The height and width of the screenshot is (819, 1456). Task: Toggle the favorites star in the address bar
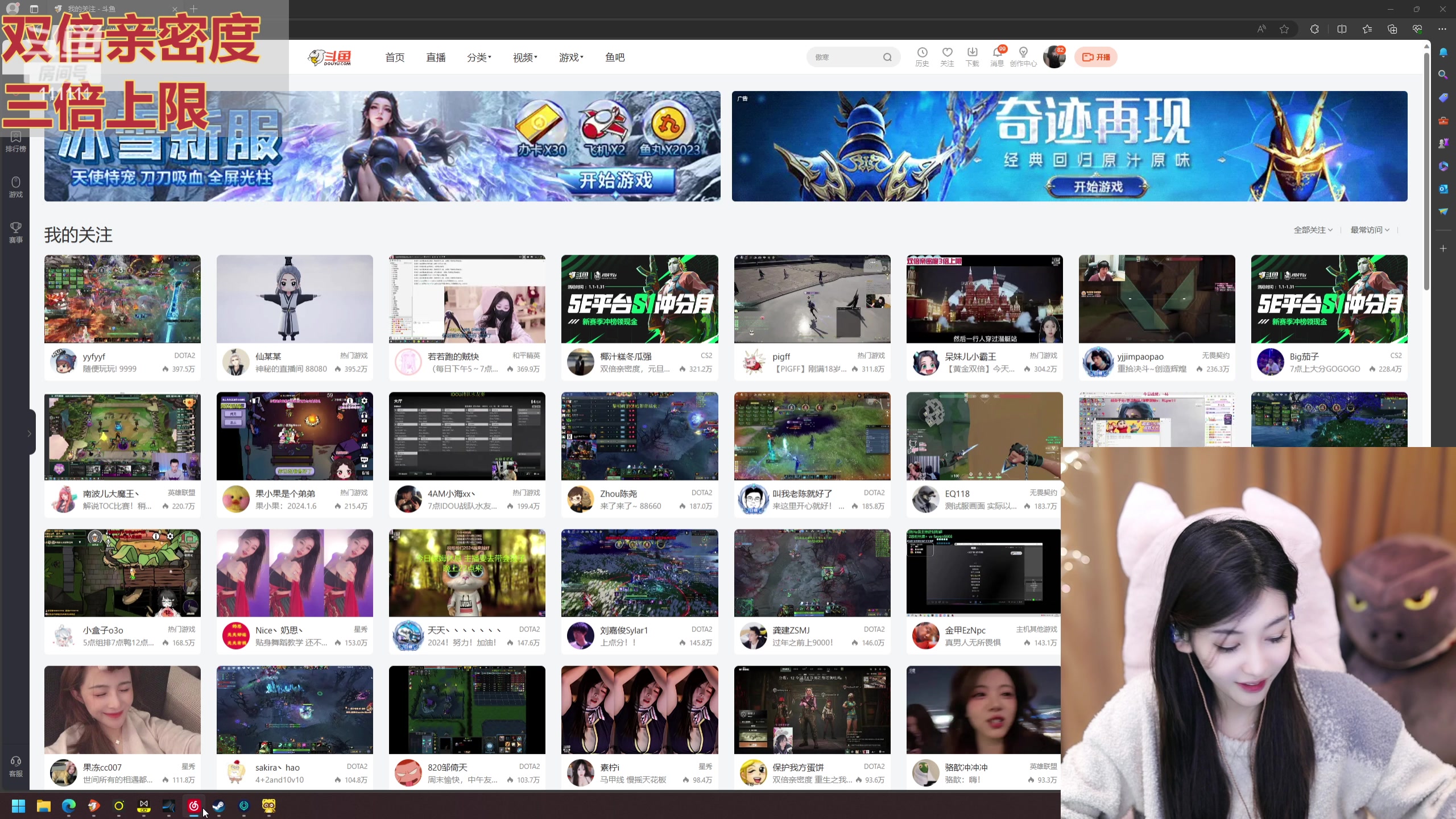tap(1284, 29)
